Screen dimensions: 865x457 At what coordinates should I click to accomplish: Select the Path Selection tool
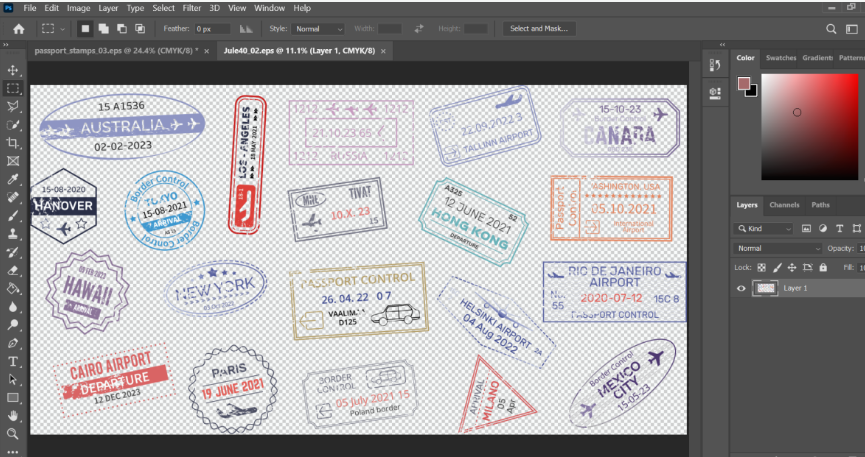coord(13,380)
